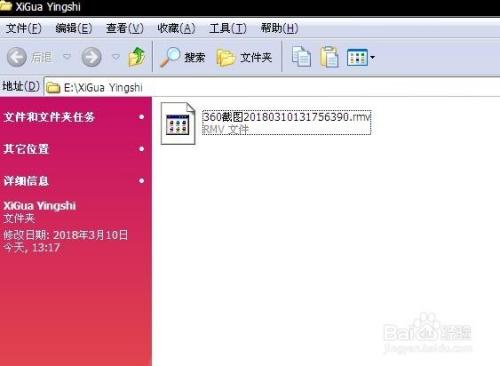Click the Forward arrow icon
Screen dimensions: 500x366
[92, 57]
